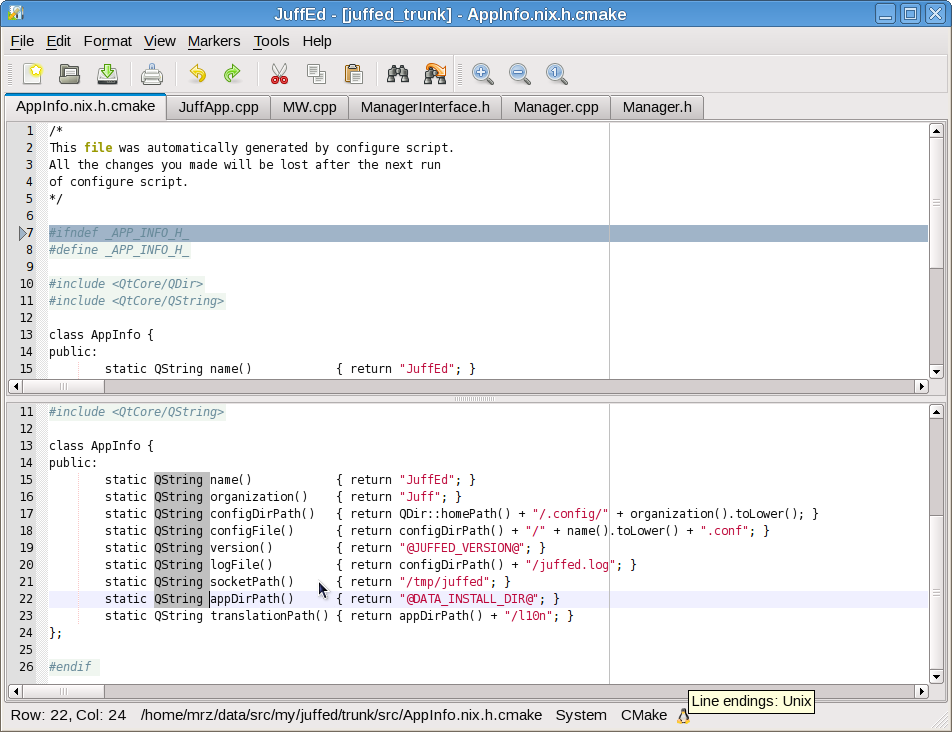Open the Format menu

(x=107, y=41)
